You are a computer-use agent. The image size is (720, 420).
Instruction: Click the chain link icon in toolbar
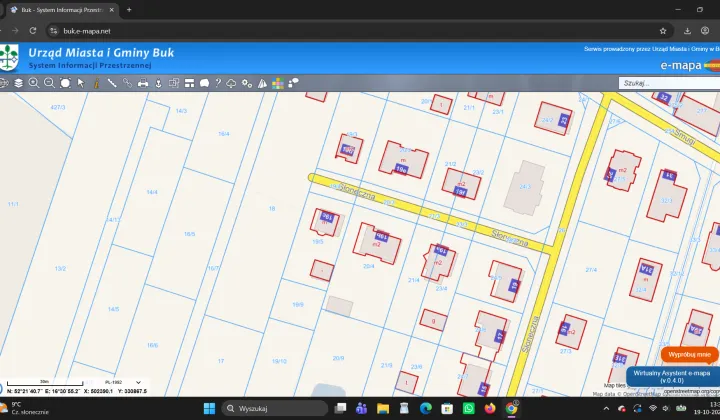point(127,83)
